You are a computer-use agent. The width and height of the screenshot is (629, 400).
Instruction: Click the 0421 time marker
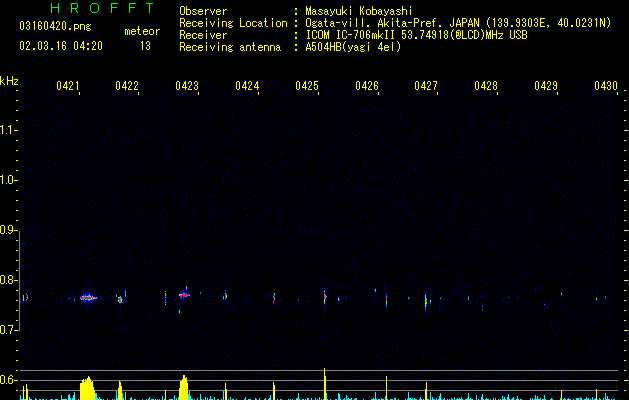click(x=67, y=86)
